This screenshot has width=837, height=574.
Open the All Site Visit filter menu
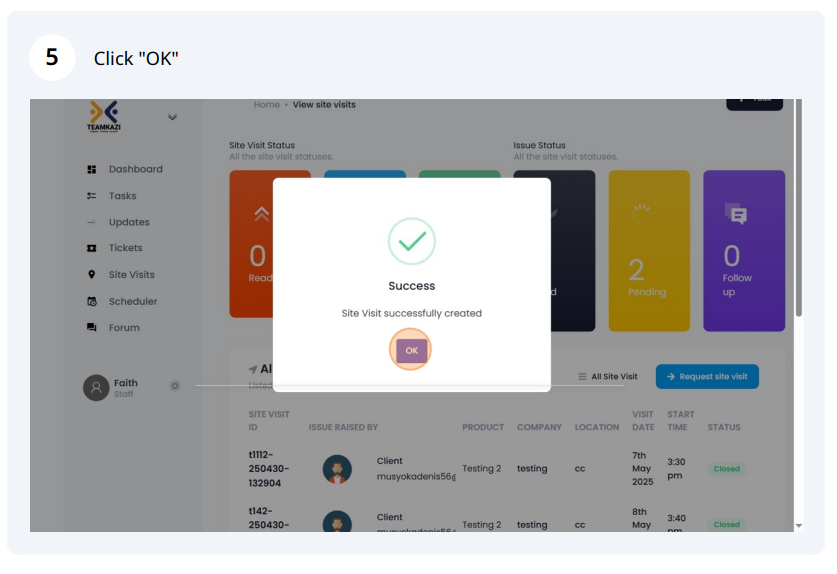[x=608, y=376]
